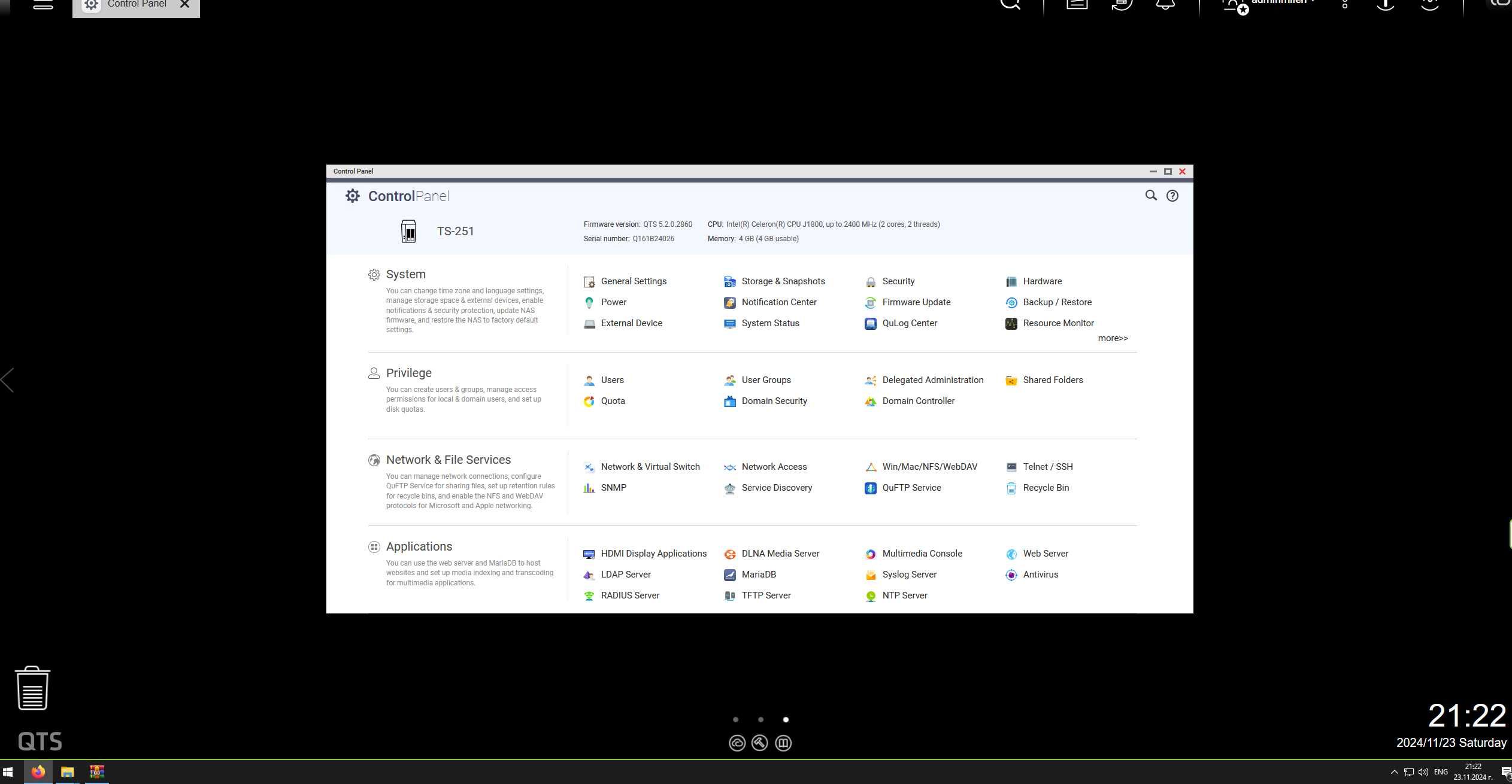Image resolution: width=1512 pixels, height=784 pixels.
Task: Open the QTS desktop search
Action: 1010,4
